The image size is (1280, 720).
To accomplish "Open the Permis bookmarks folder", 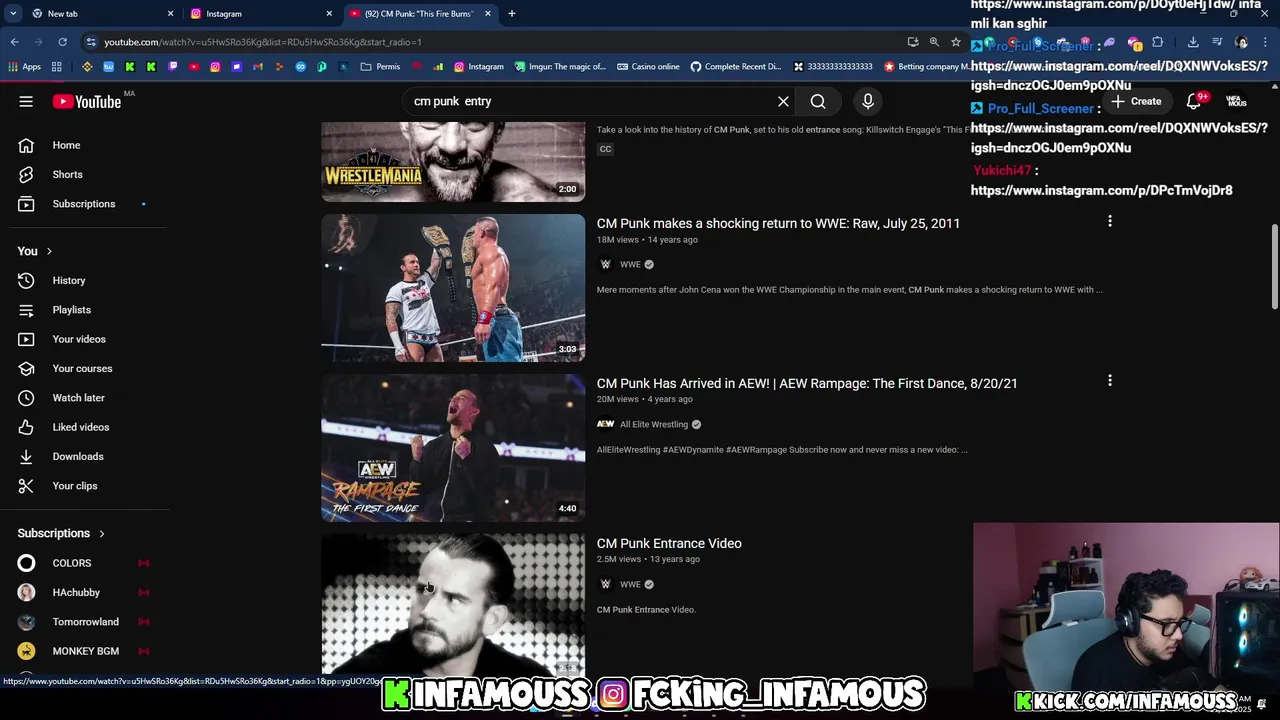I will tap(380, 67).
